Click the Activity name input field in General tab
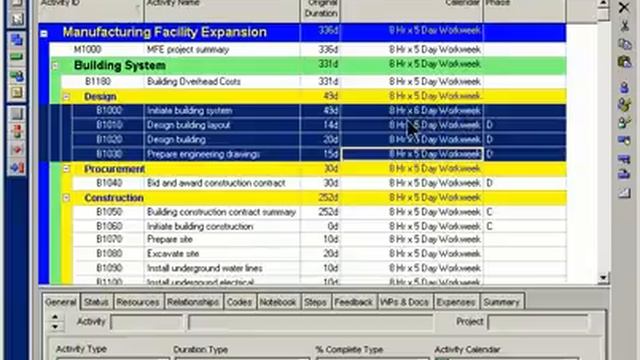 310,322
